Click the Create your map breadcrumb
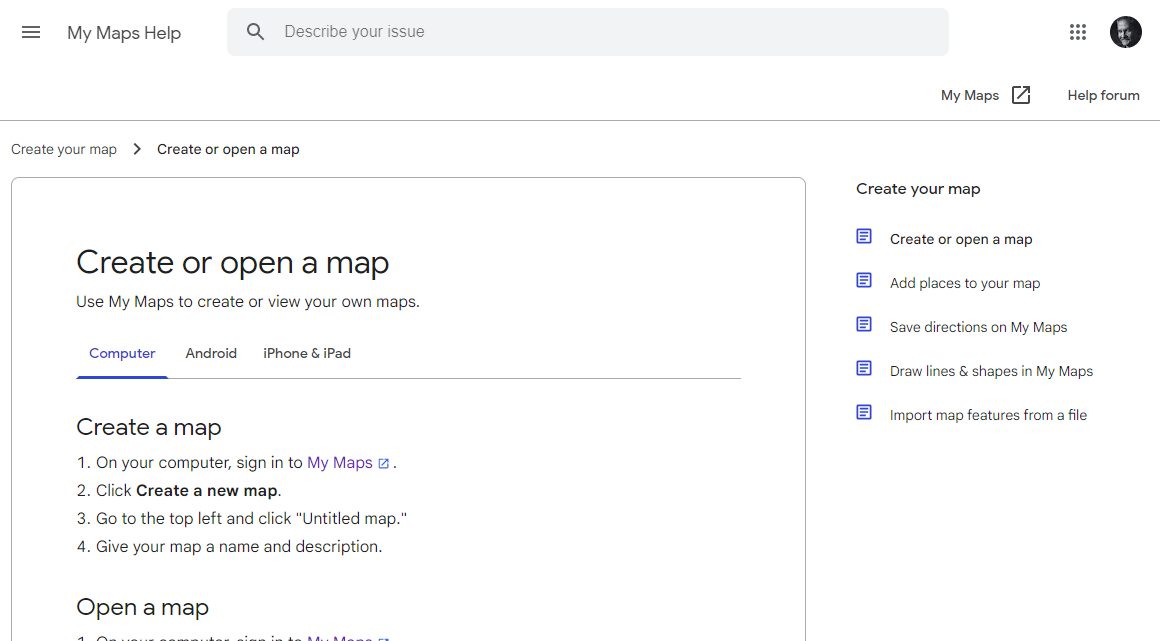 (x=64, y=149)
